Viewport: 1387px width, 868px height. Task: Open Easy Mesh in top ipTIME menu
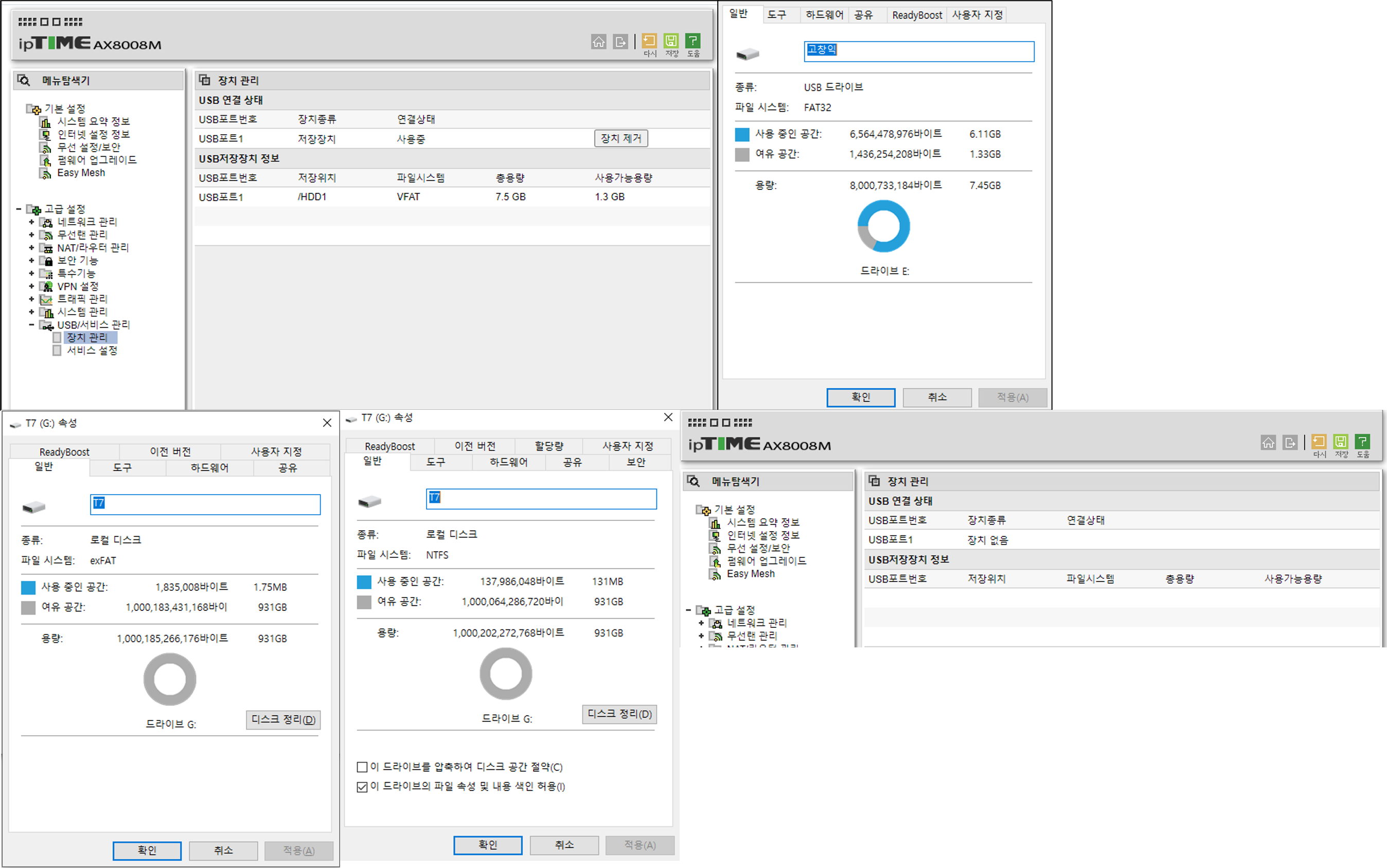pyautogui.click(x=81, y=173)
